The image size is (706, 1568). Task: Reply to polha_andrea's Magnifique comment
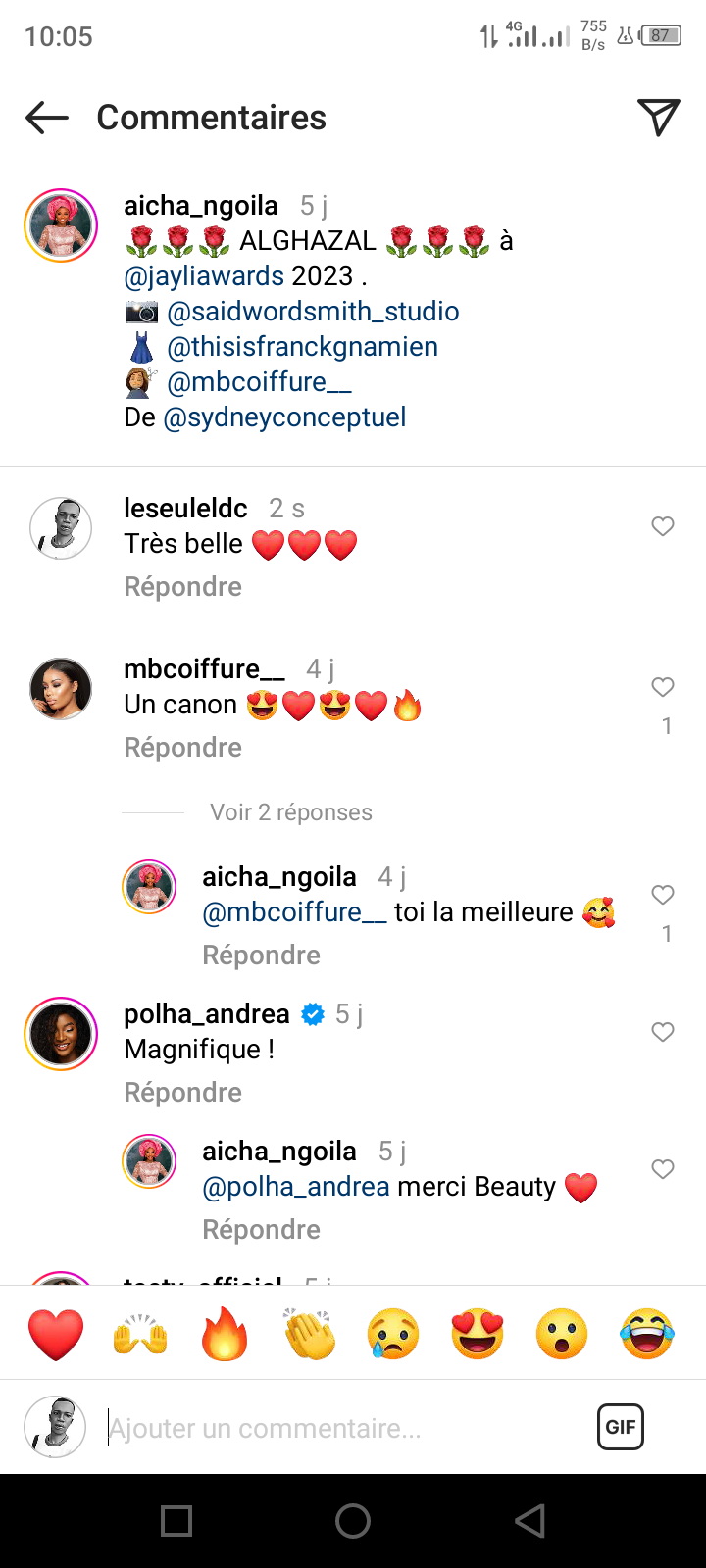click(182, 1092)
